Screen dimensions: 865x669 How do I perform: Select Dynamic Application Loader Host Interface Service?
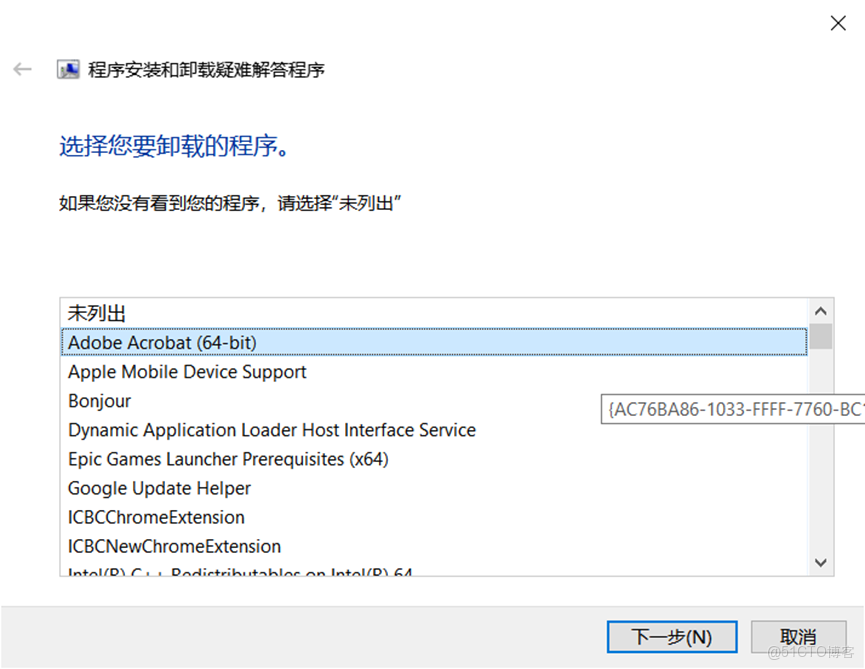271,430
